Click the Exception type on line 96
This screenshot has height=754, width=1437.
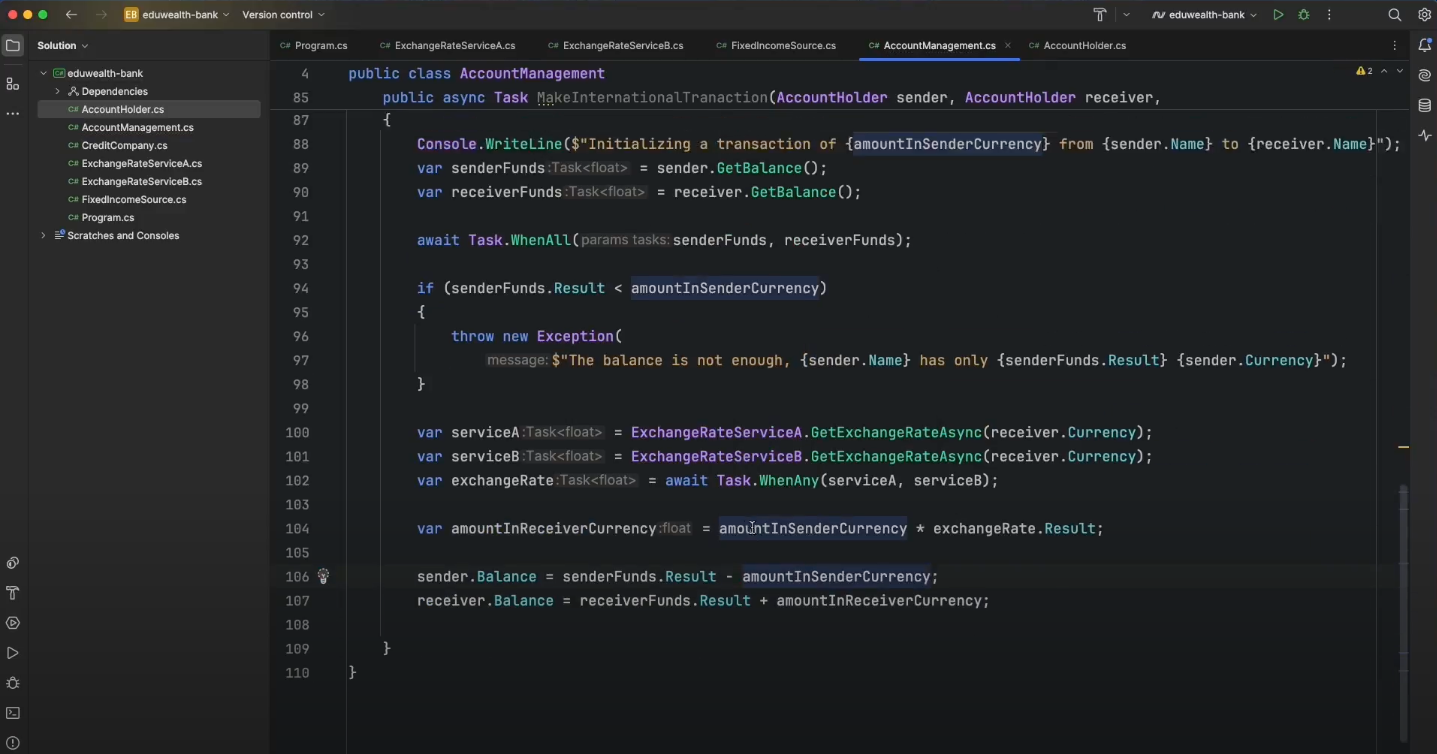[x=575, y=337]
